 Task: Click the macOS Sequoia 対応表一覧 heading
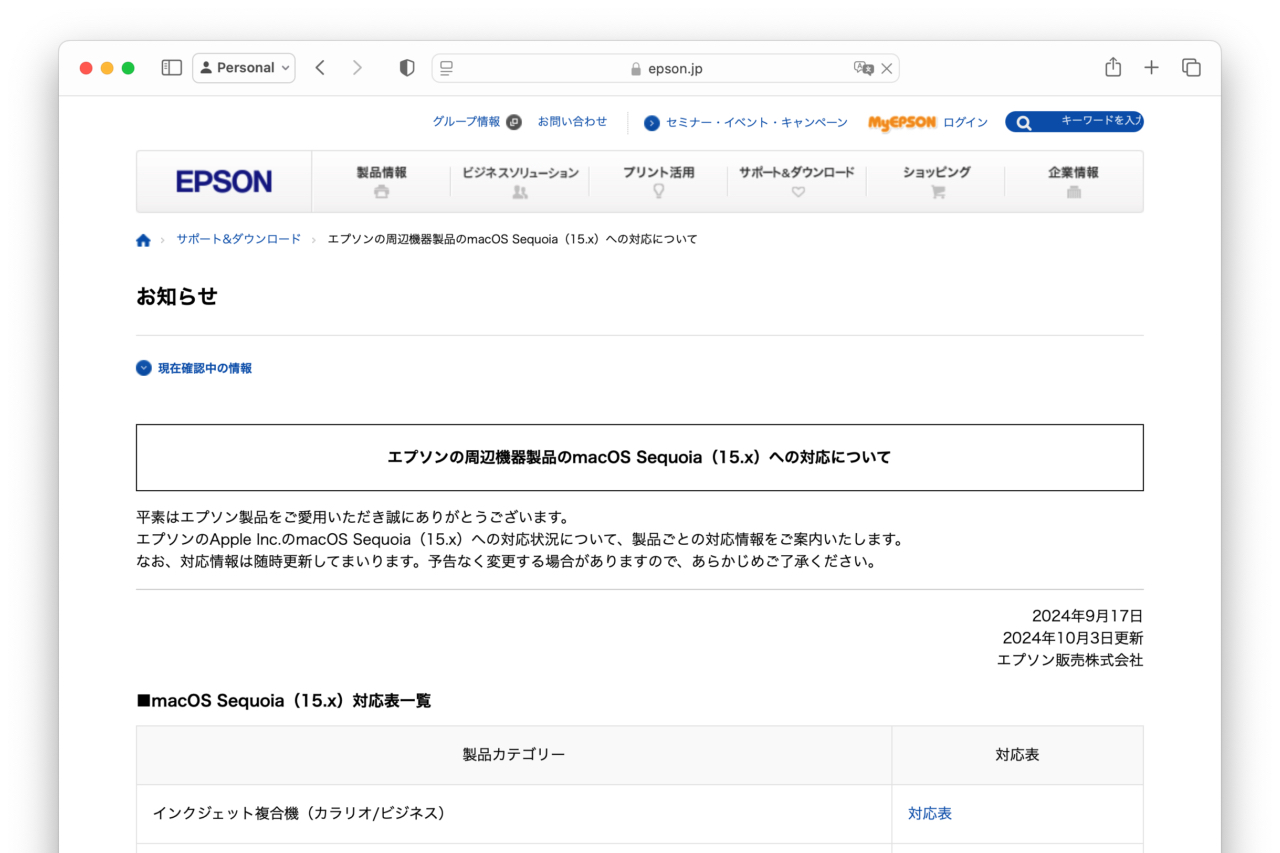(284, 701)
